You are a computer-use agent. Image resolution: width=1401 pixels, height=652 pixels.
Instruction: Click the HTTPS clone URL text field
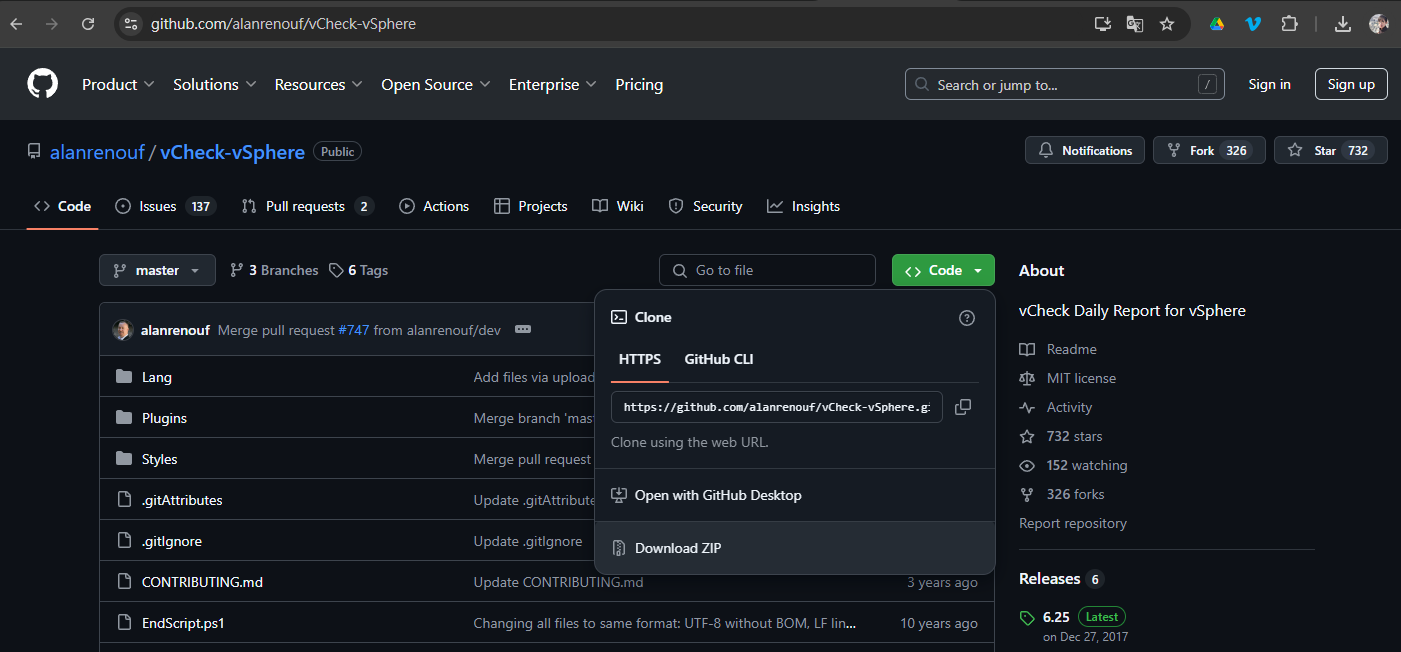(x=776, y=407)
